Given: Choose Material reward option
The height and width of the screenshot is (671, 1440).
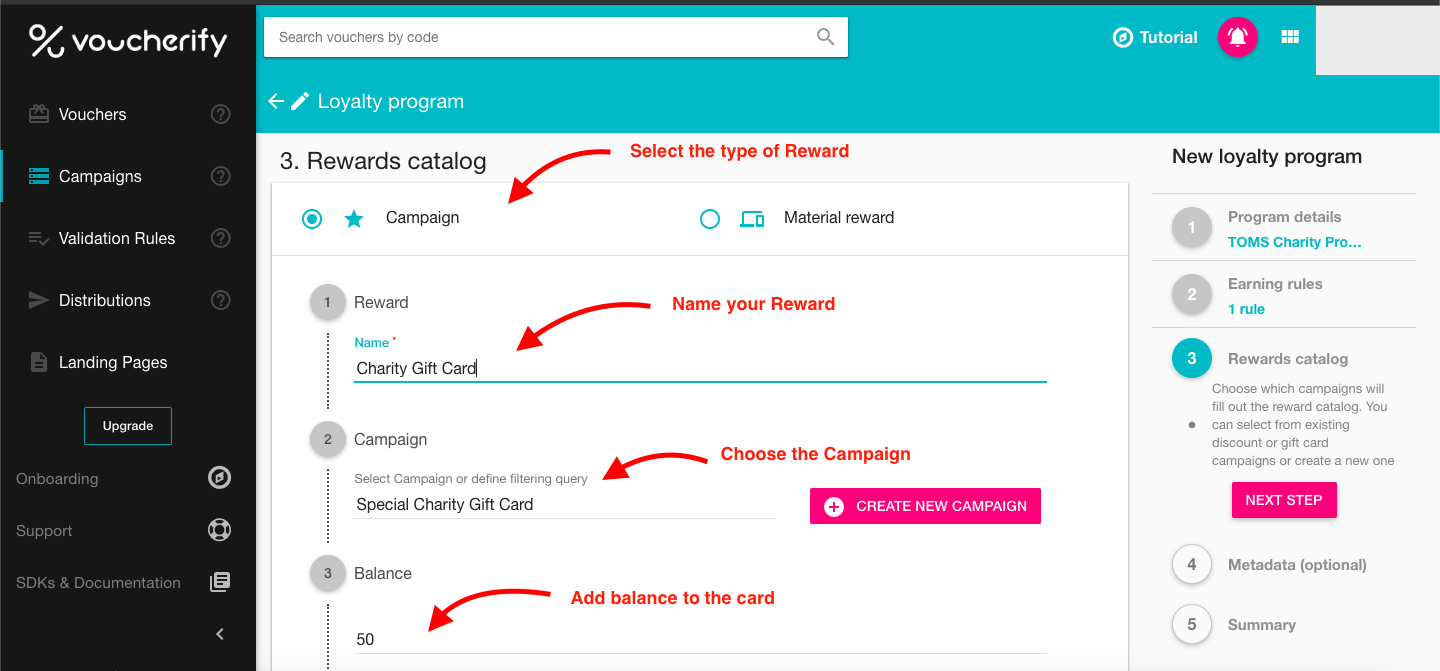Looking at the screenshot, I should click(710, 217).
